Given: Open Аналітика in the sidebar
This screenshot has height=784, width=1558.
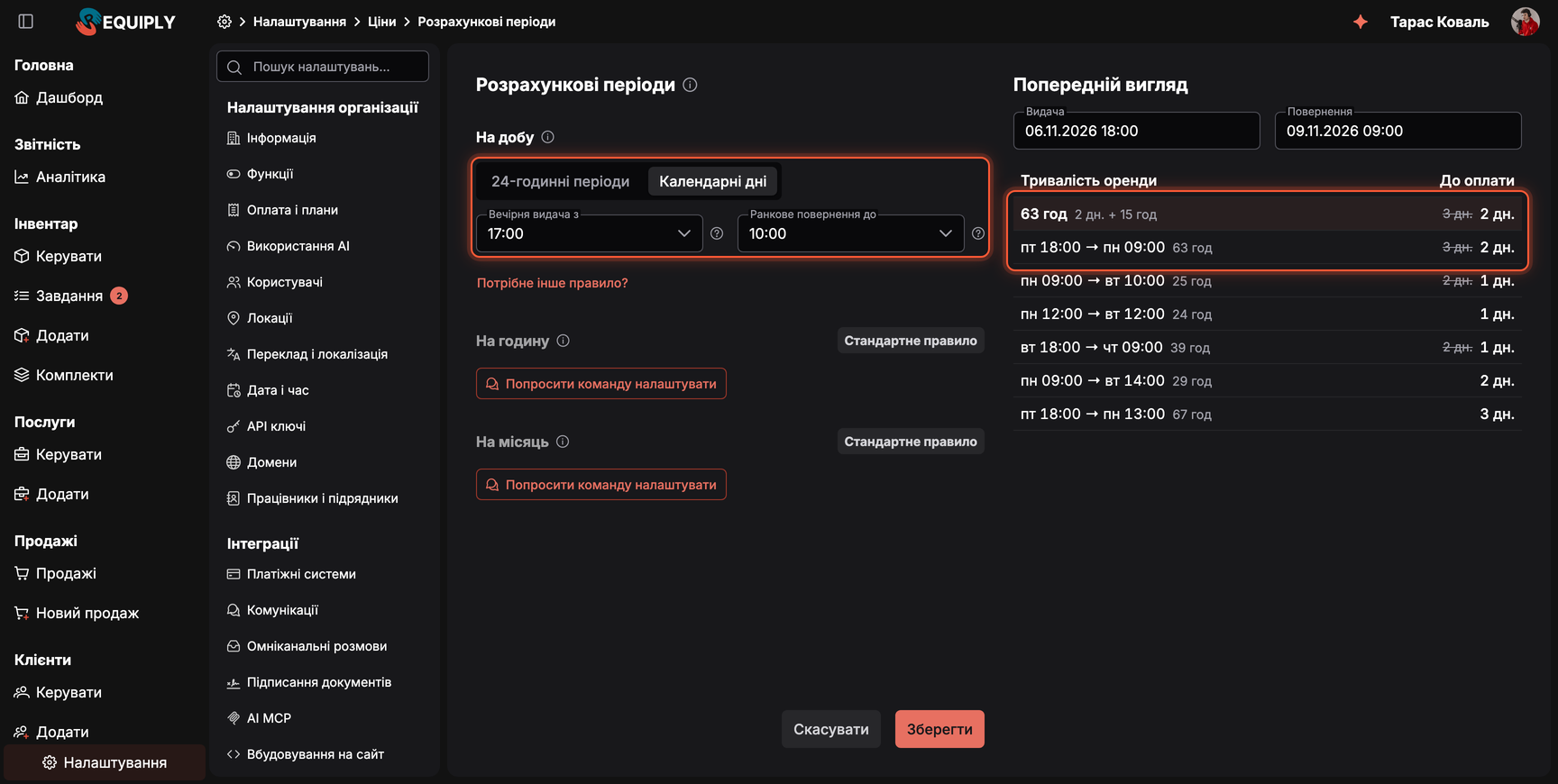Looking at the screenshot, I should click(60, 177).
